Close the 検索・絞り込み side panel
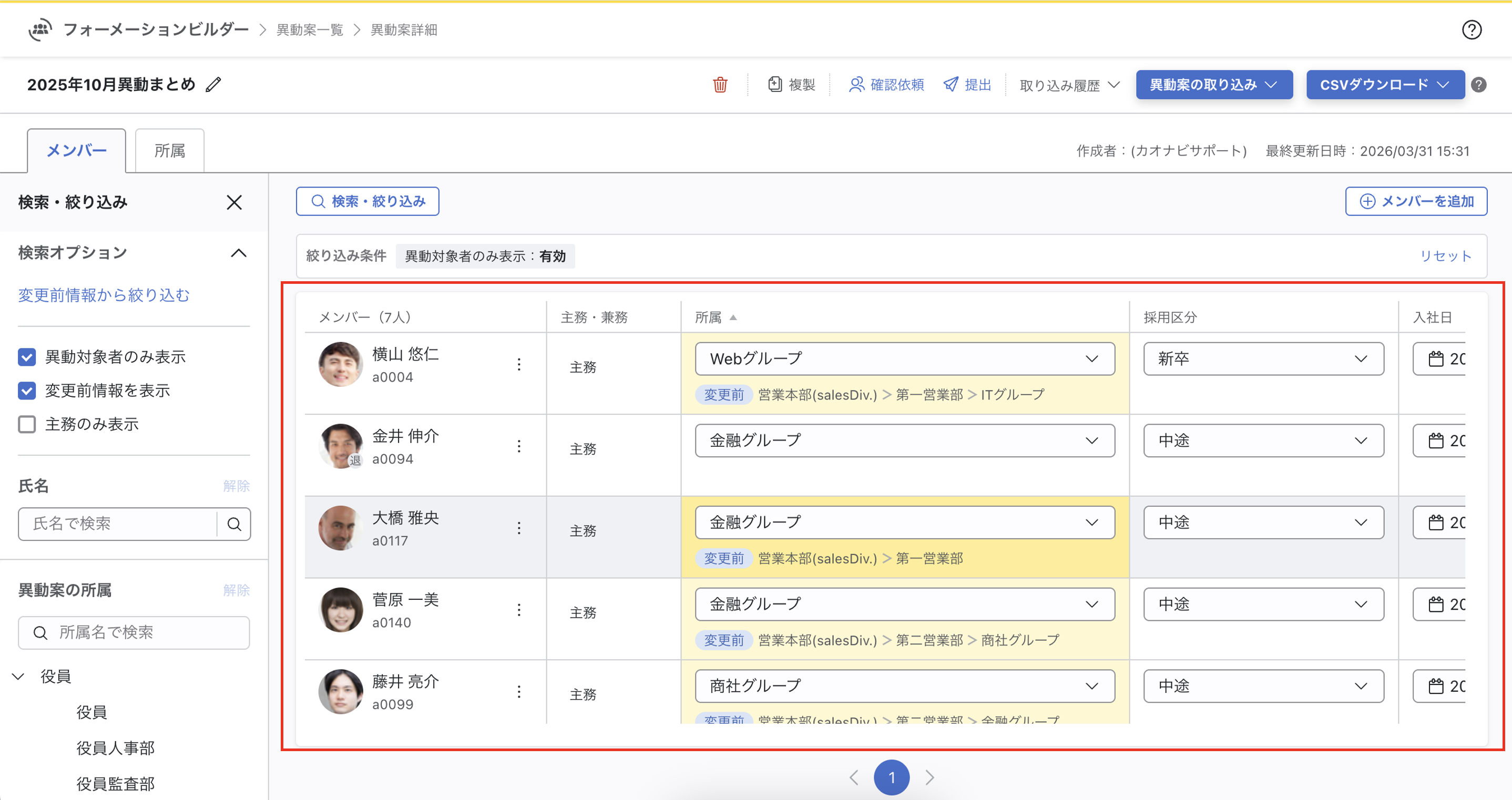Screen dimensions: 1512x800 pyautogui.click(x=234, y=202)
